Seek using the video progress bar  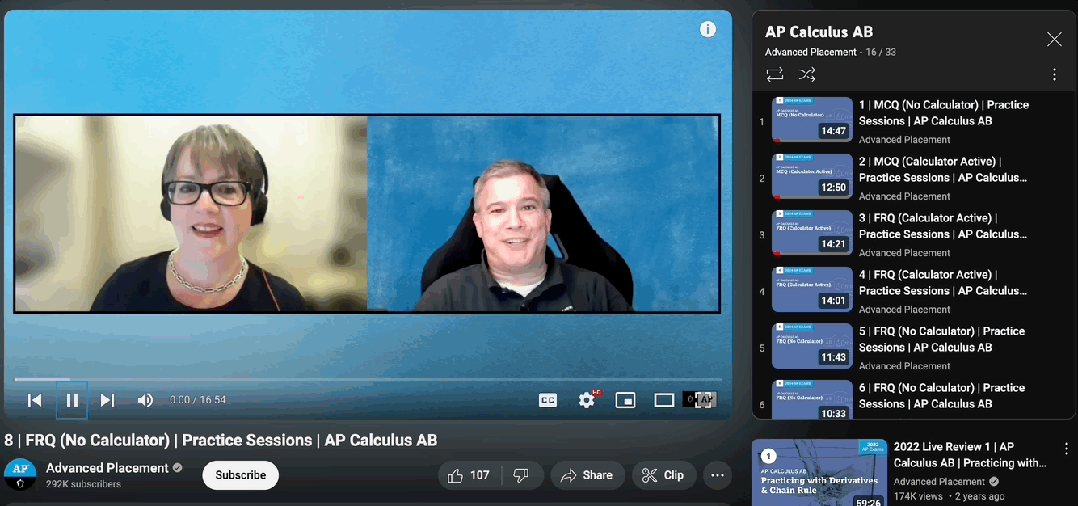tap(368, 379)
